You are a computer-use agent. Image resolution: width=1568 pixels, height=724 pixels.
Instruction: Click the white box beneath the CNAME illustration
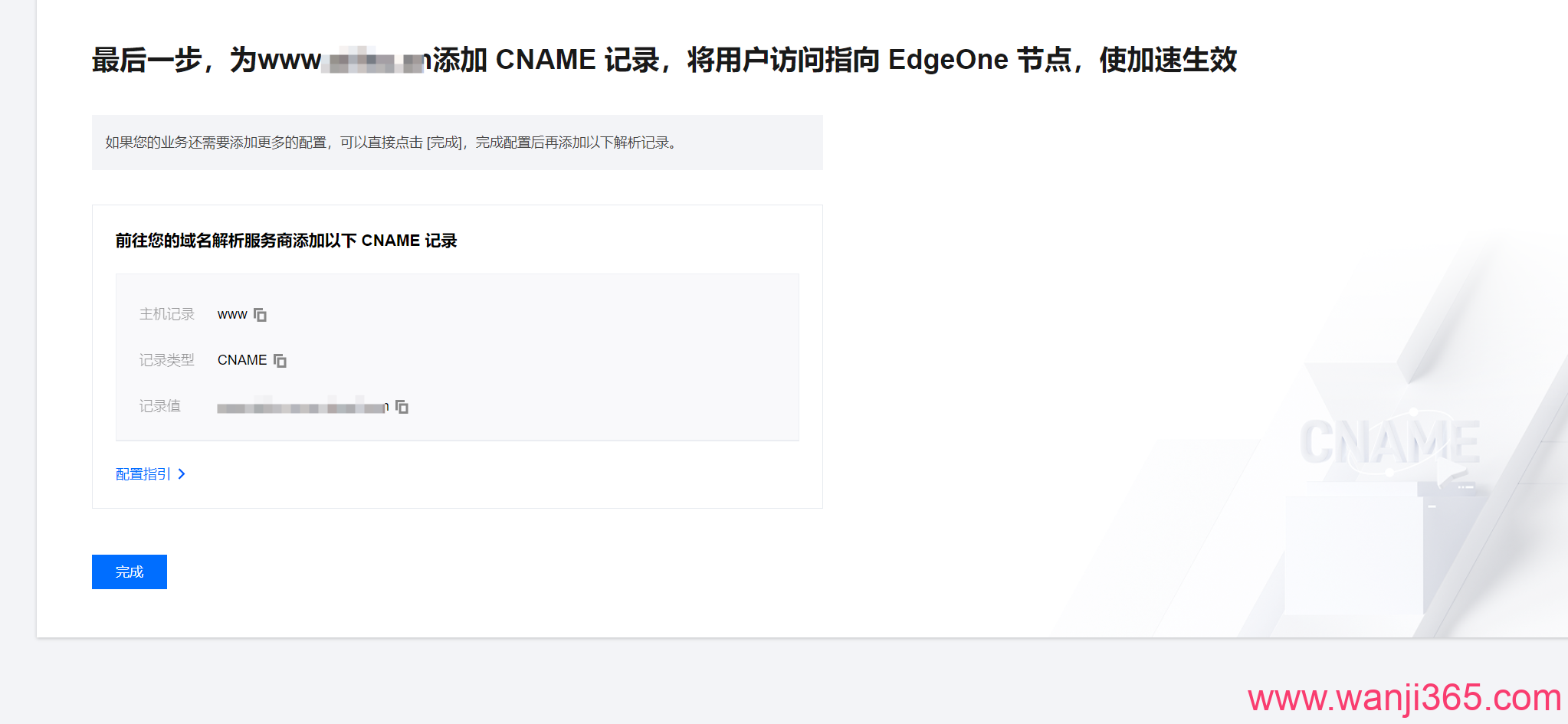1354,555
